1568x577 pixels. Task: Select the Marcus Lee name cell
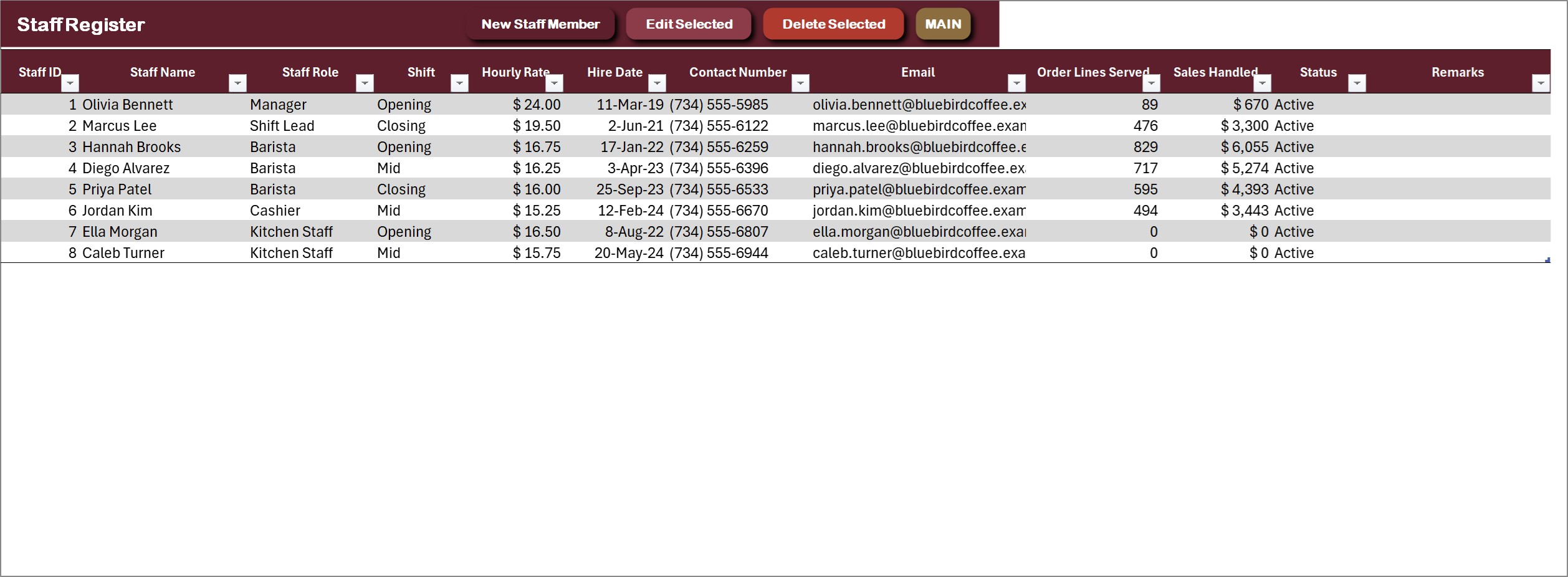[163, 126]
